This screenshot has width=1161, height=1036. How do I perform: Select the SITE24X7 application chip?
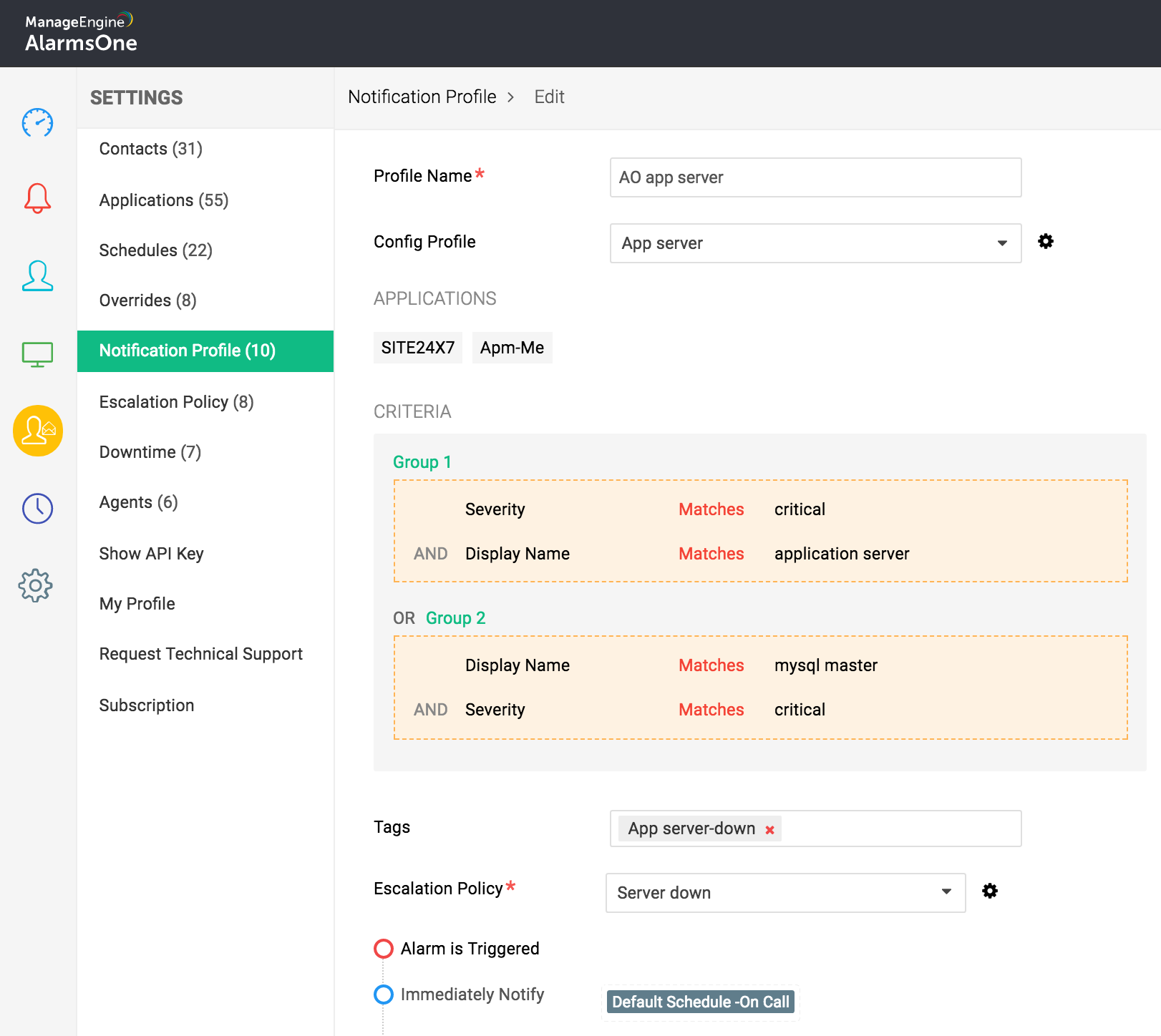[417, 348]
